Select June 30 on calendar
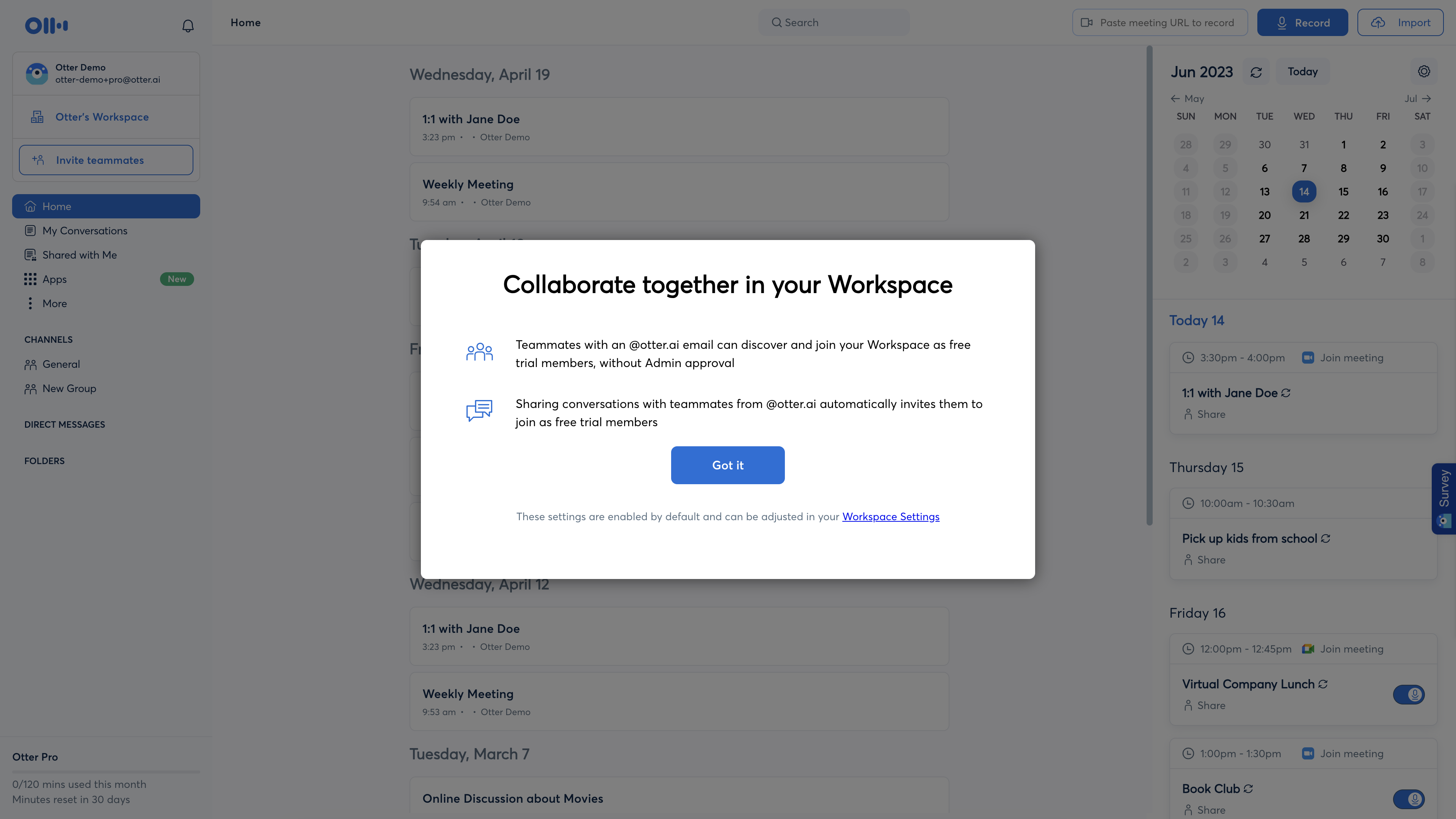 click(1382, 239)
